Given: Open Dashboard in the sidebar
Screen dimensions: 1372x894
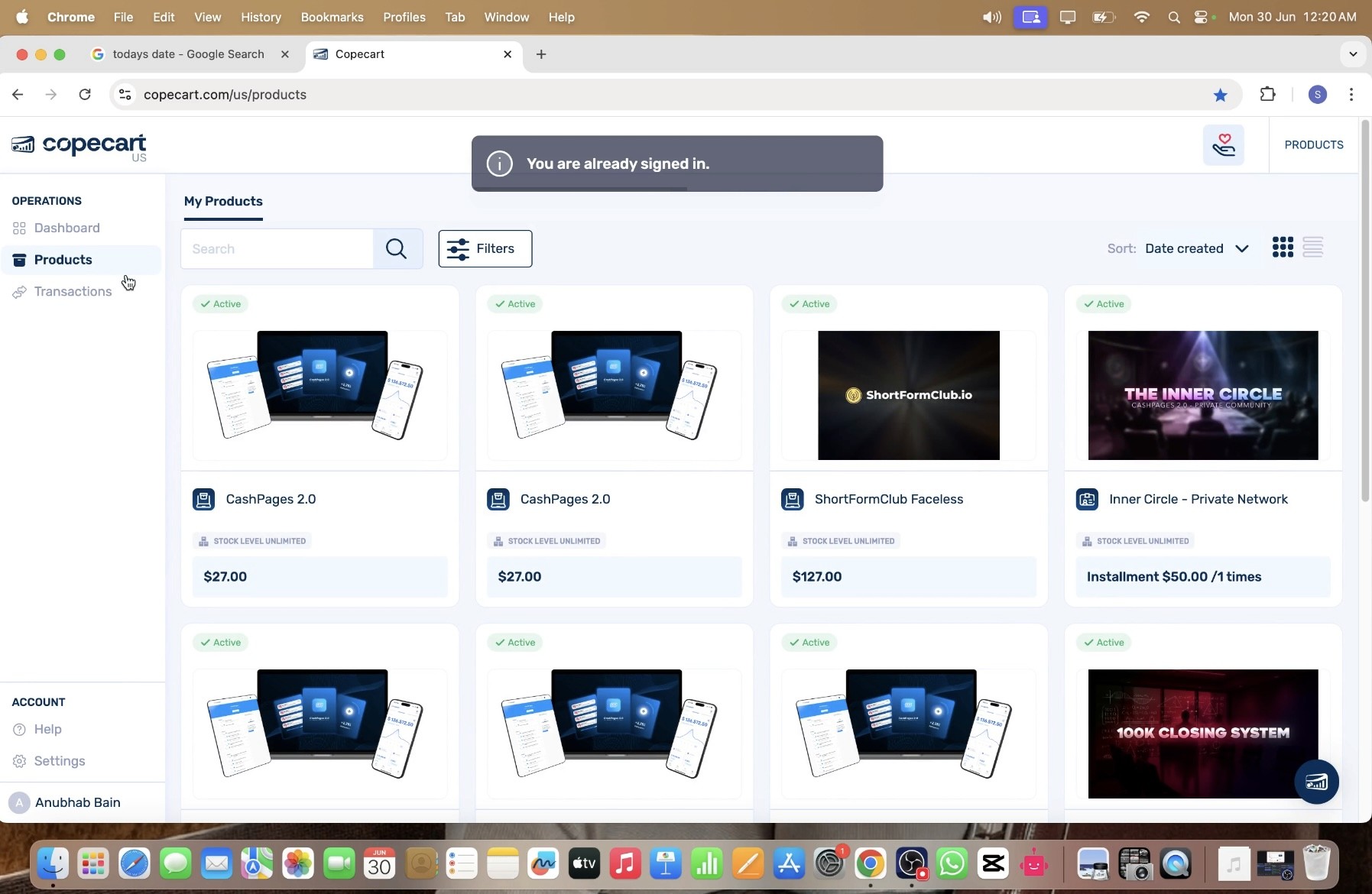Looking at the screenshot, I should point(66,228).
